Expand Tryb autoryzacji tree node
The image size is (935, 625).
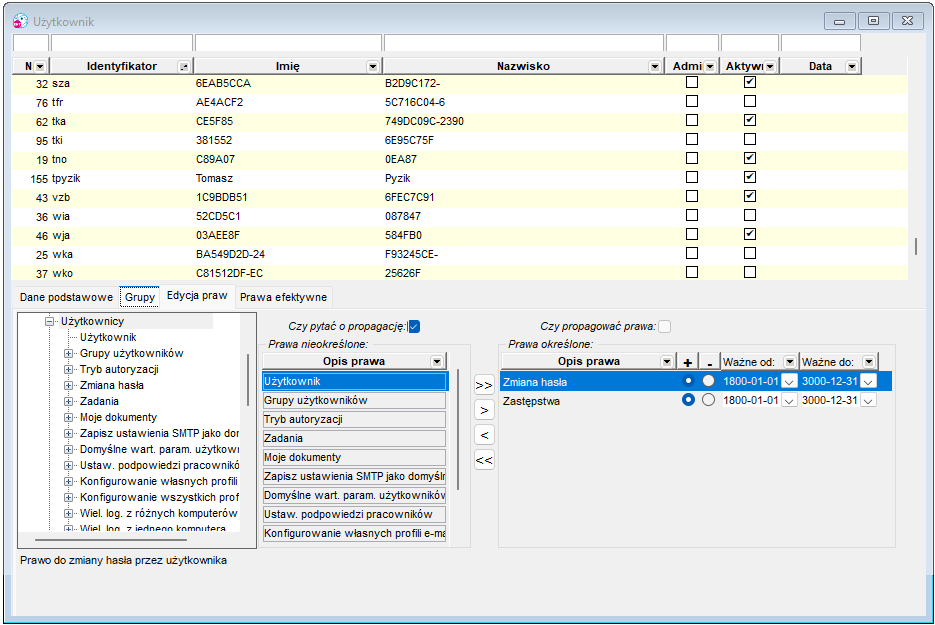tap(69, 370)
